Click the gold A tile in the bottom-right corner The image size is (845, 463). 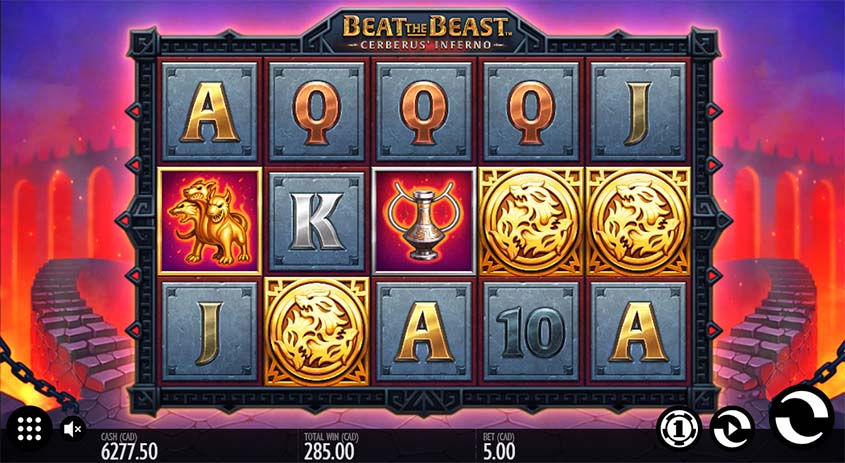tap(639, 331)
